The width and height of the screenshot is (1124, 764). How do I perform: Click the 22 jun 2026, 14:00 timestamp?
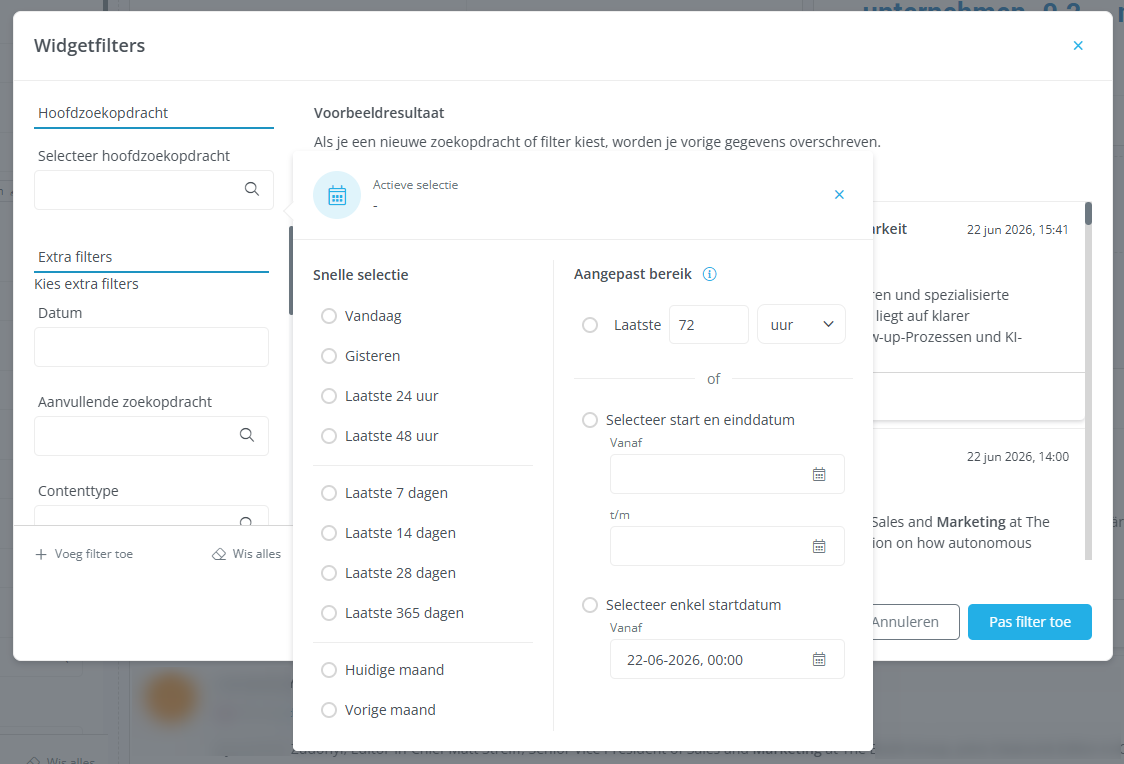(1017, 457)
